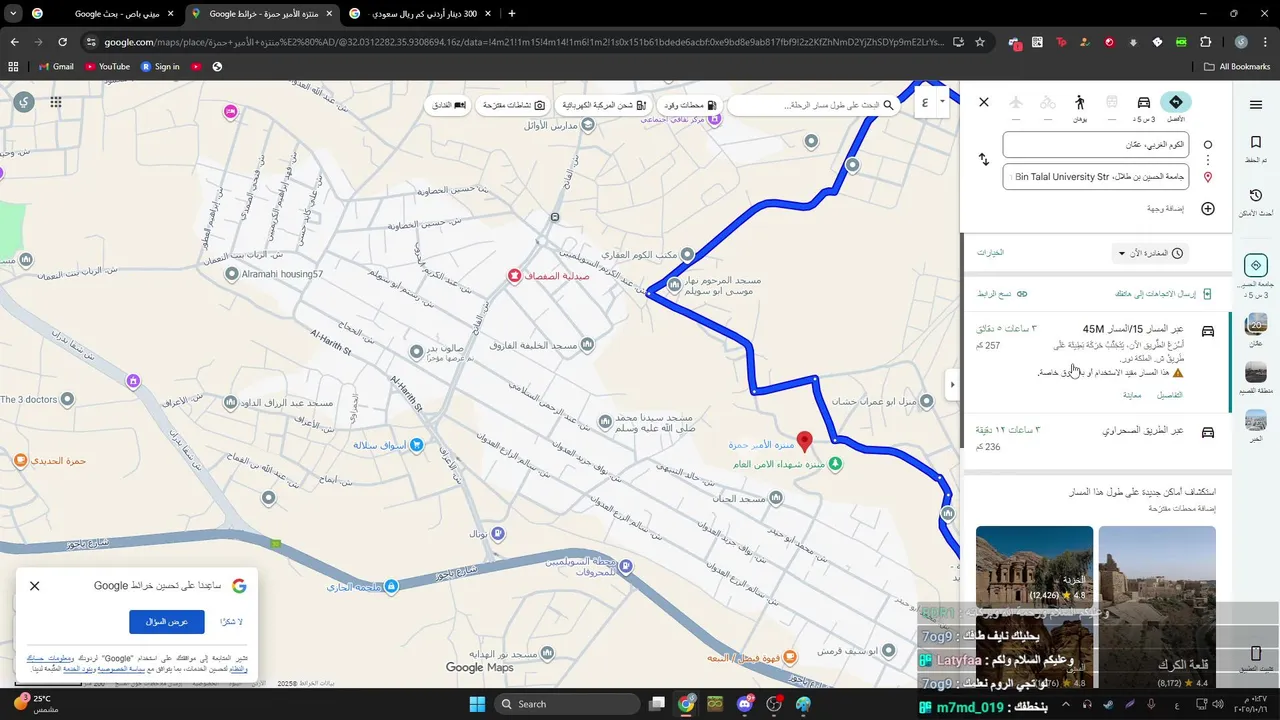Copy the route link 'نسخ الرابط'
This screenshot has width=1280, height=720.
pyautogui.click(x=1002, y=294)
